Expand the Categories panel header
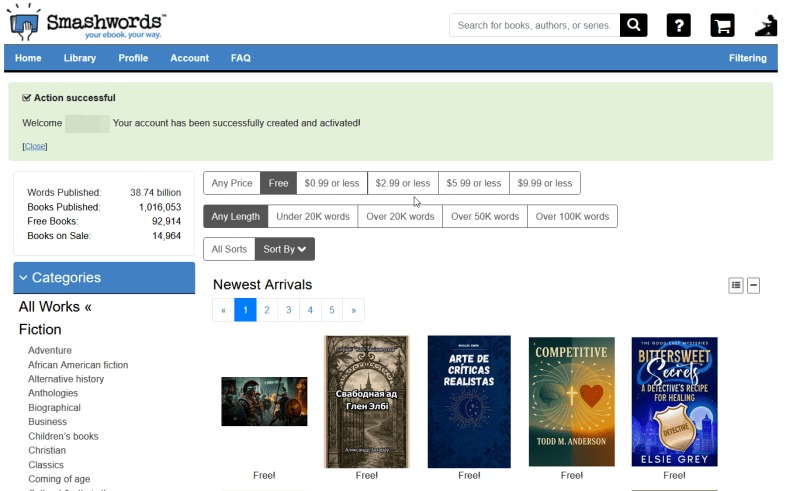 click(104, 278)
